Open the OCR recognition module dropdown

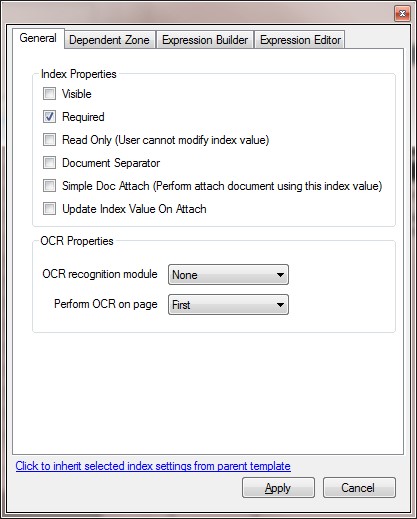(x=228, y=275)
